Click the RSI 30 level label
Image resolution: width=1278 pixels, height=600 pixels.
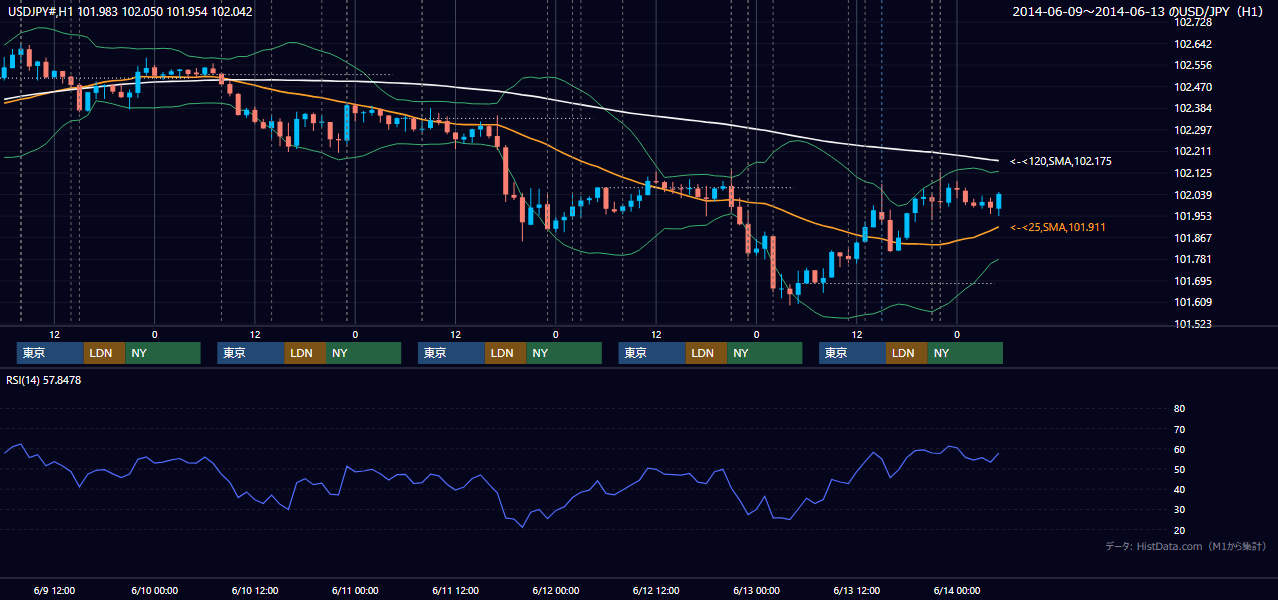pyautogui.click(x=1179, y=510)
